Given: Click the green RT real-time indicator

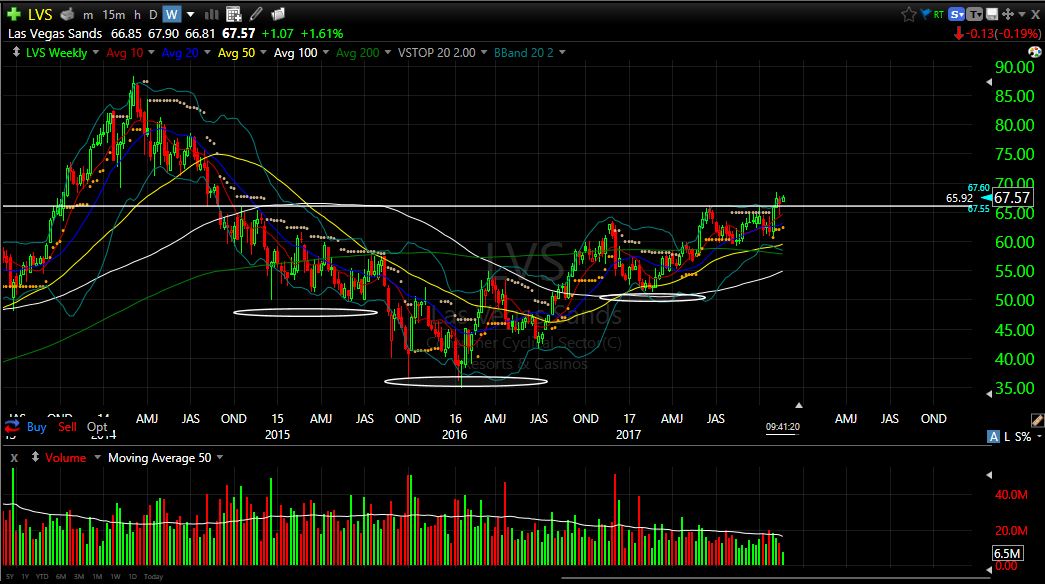Looking at the screenshot, I should pos(938,14).
